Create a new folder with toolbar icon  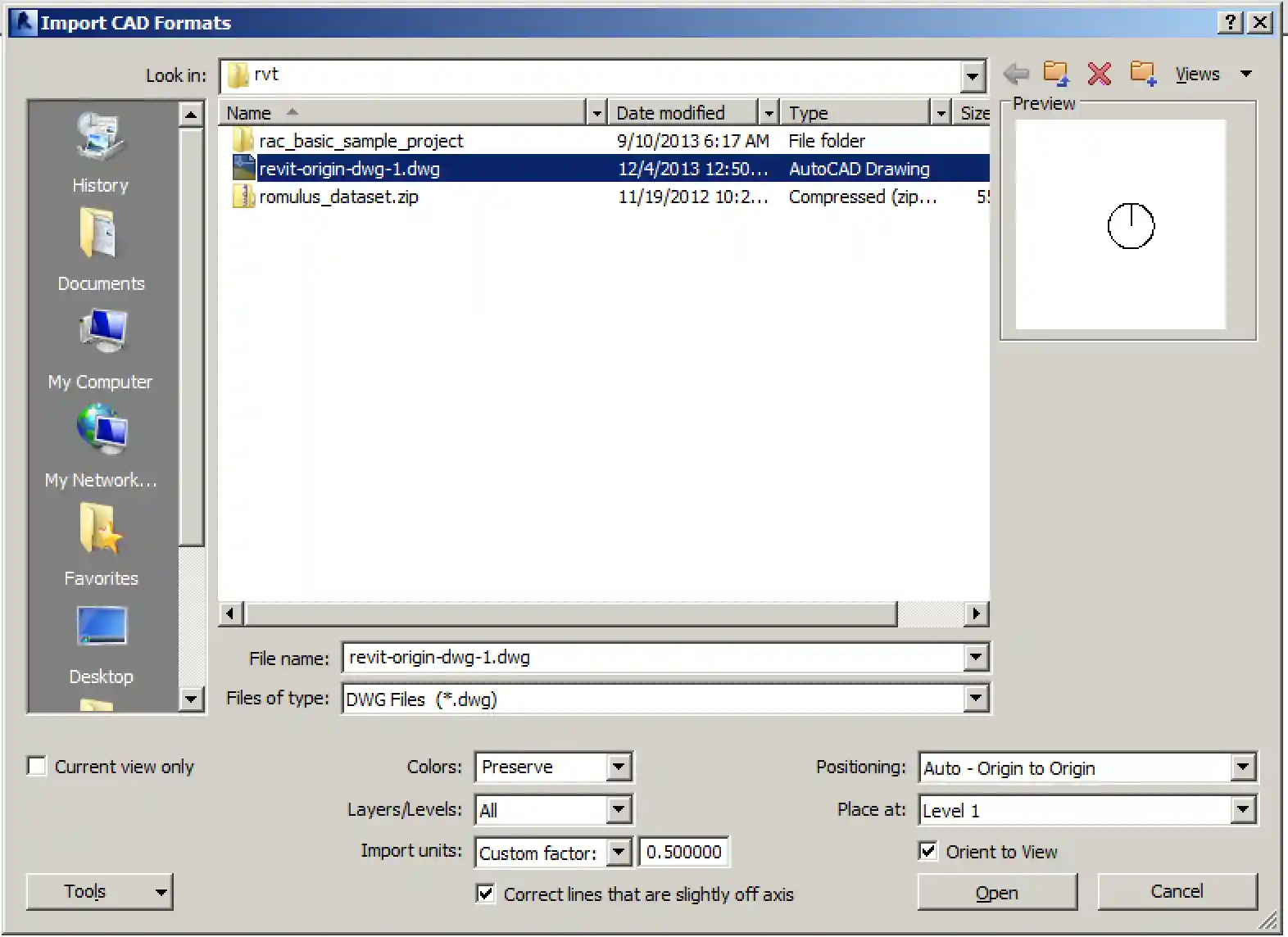pyautogui.click(x=1143, y=75)
